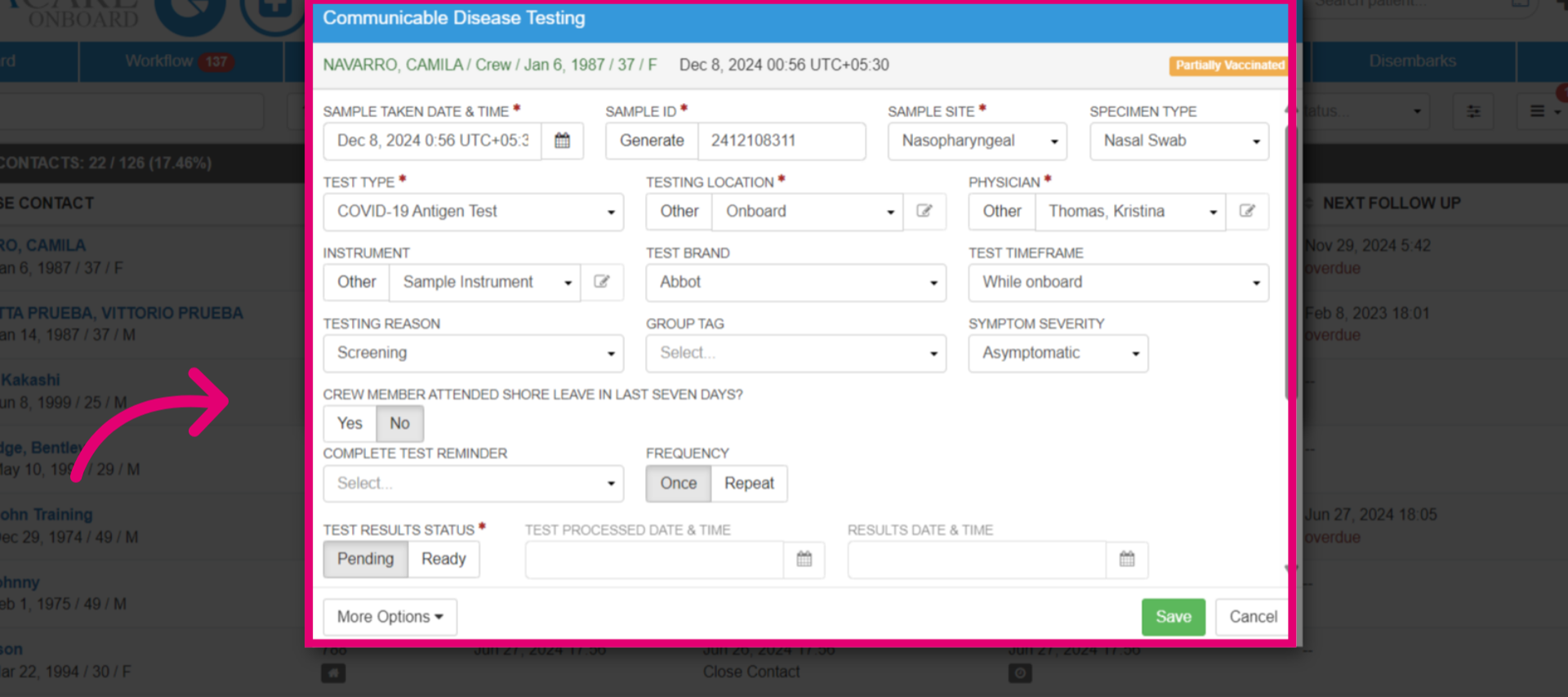1568x697 pixels.
Task: Select No for shore leave question
Action: tap(399, 423)
